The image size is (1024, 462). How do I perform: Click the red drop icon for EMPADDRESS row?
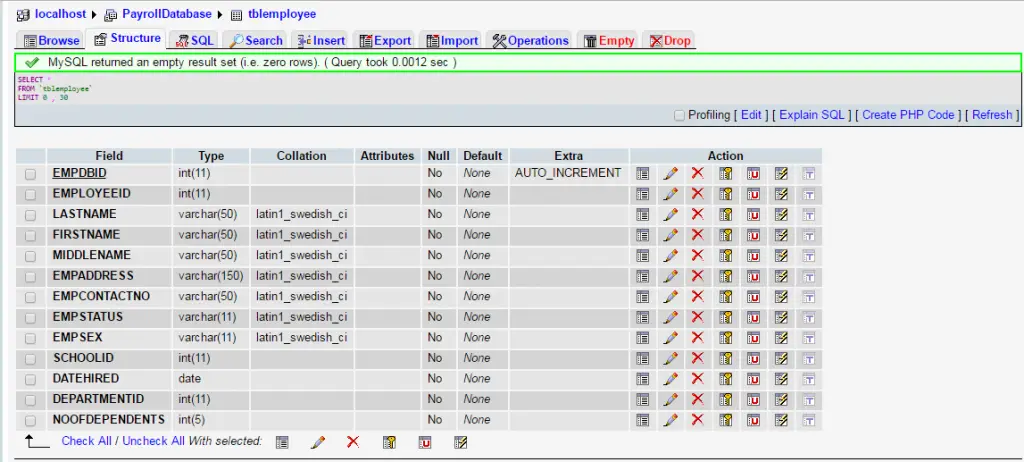tap(698, 276)
